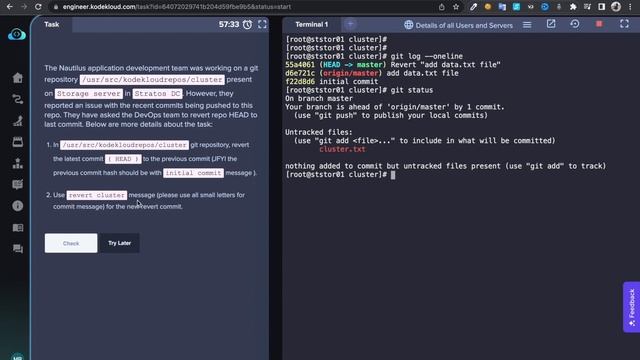This screenshot has width=640, height=360.
Task: Click the 'revert cluster' code label
Action: [x=97, y=195]
